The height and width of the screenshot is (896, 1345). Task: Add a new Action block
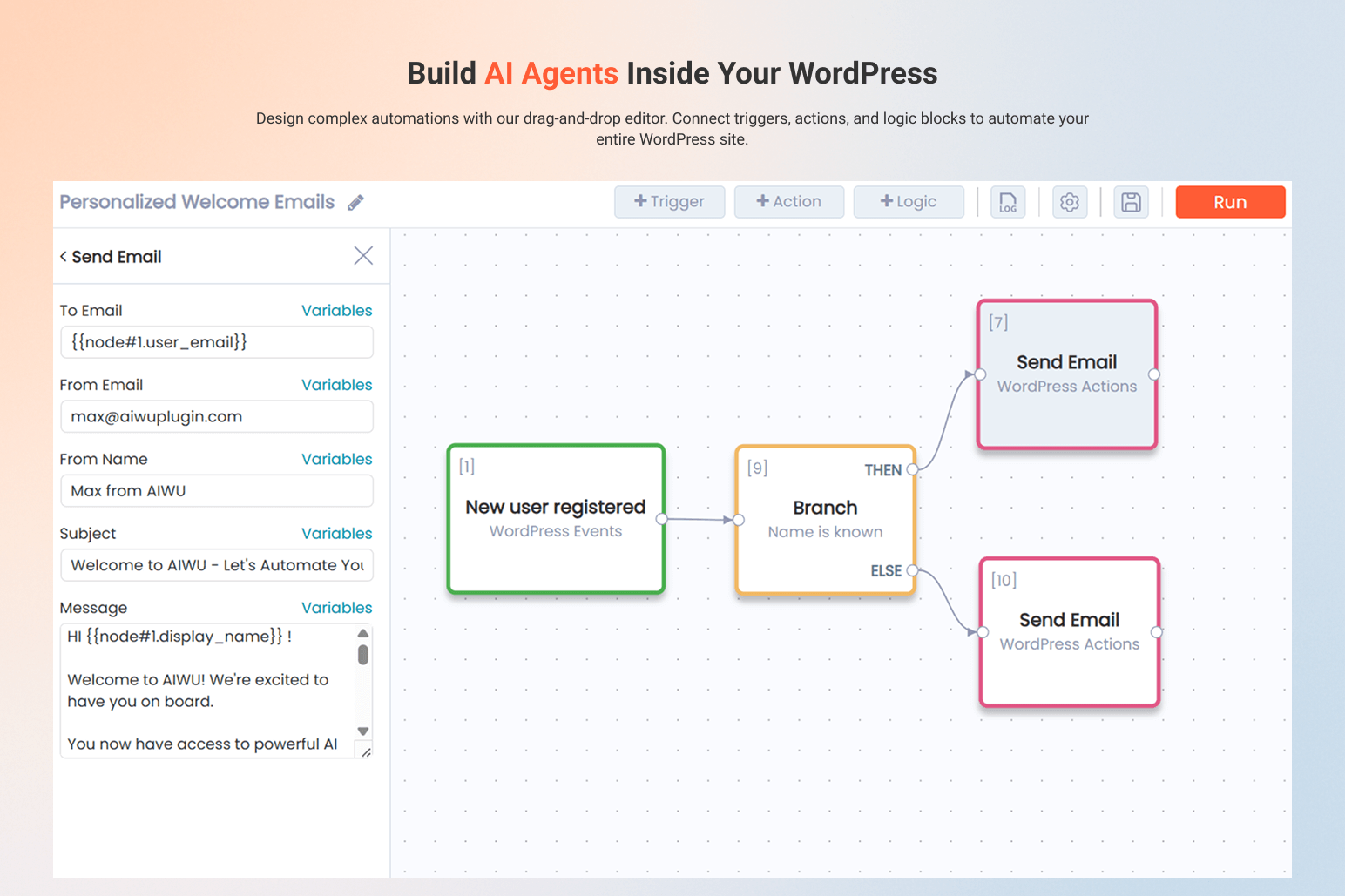(788, 202)
